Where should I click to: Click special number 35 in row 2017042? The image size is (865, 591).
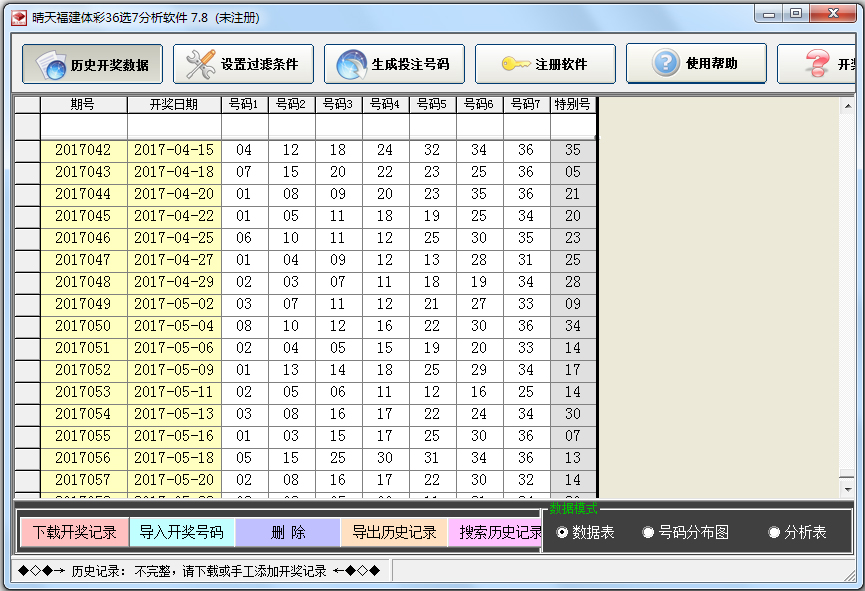point(573,150)
